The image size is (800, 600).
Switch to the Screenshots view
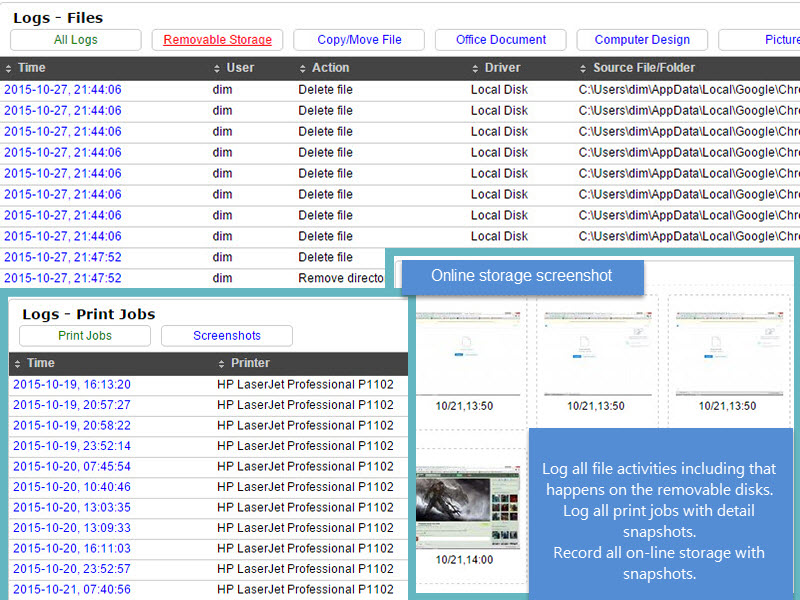pyautogui.click(x=226, y=336)
